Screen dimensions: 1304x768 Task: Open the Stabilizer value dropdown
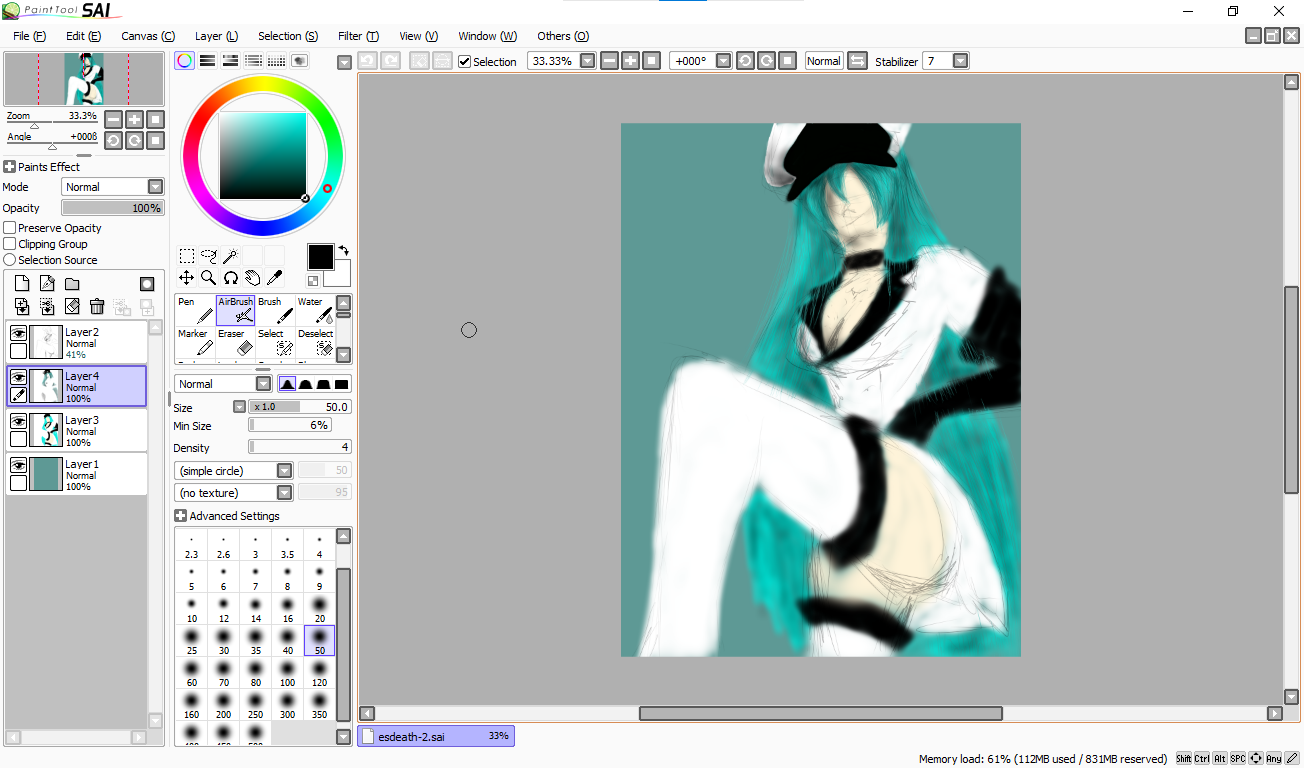coord(960,61)
